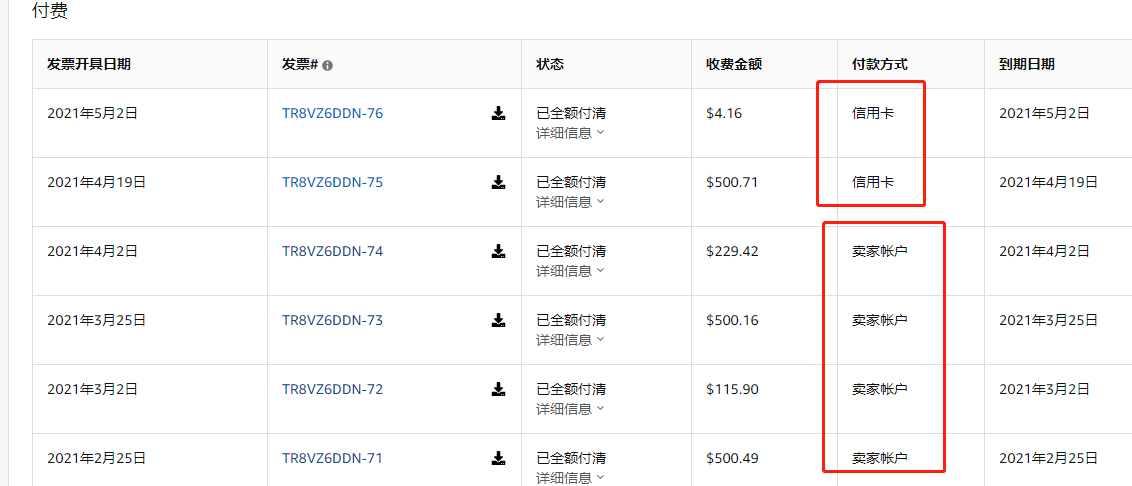Download invoice TR8VZ6DDN-73

coord(498,320)
